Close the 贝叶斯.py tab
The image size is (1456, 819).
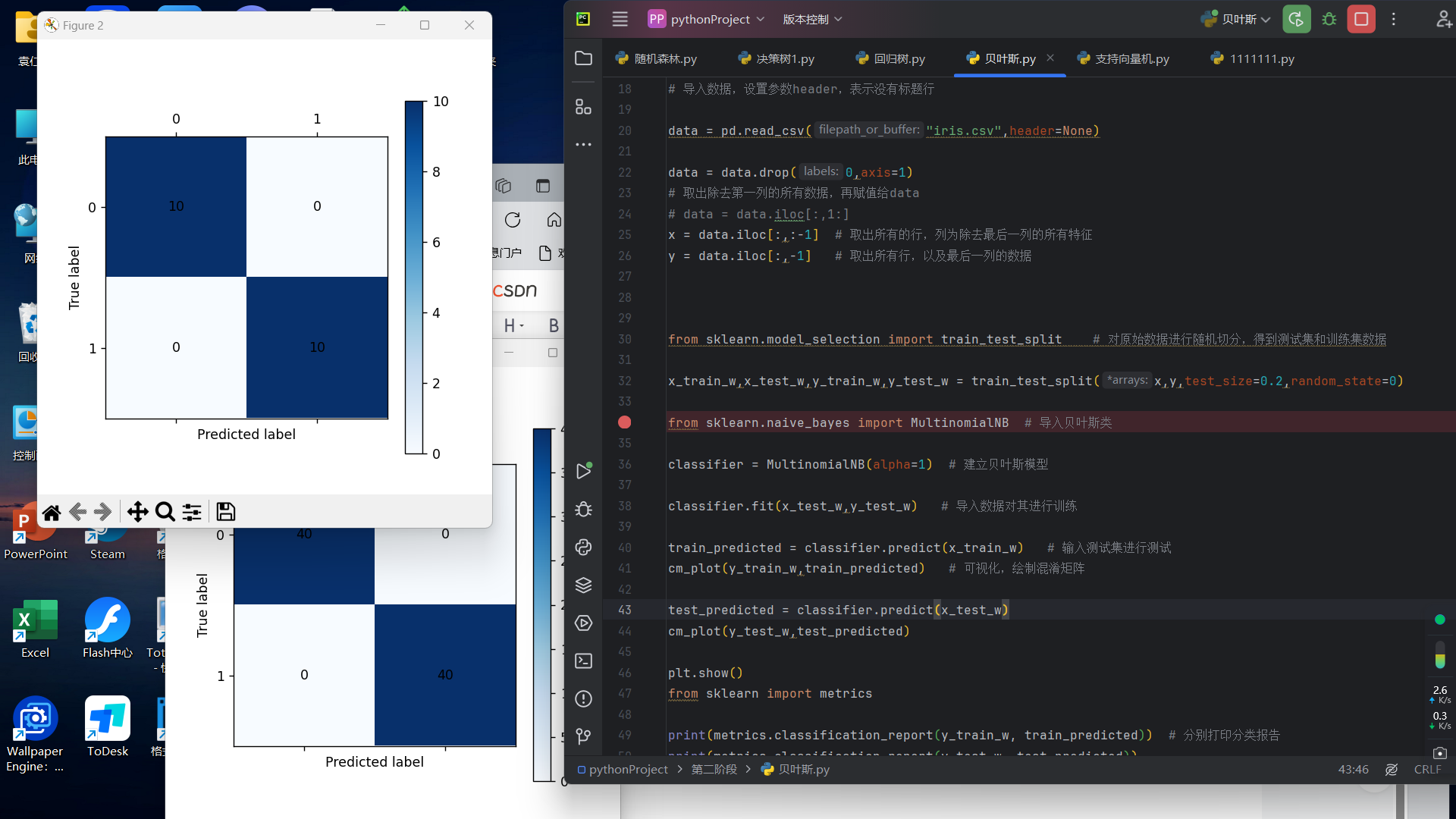pyautogui.click(x=1050, y=58)
